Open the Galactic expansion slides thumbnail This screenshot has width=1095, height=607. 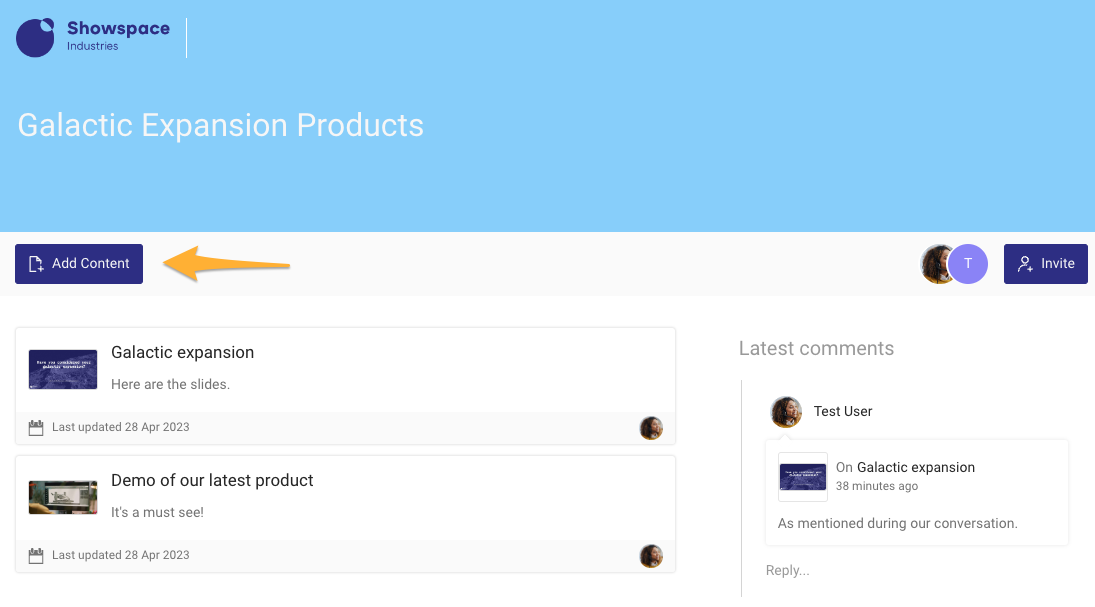pos(63,369)
